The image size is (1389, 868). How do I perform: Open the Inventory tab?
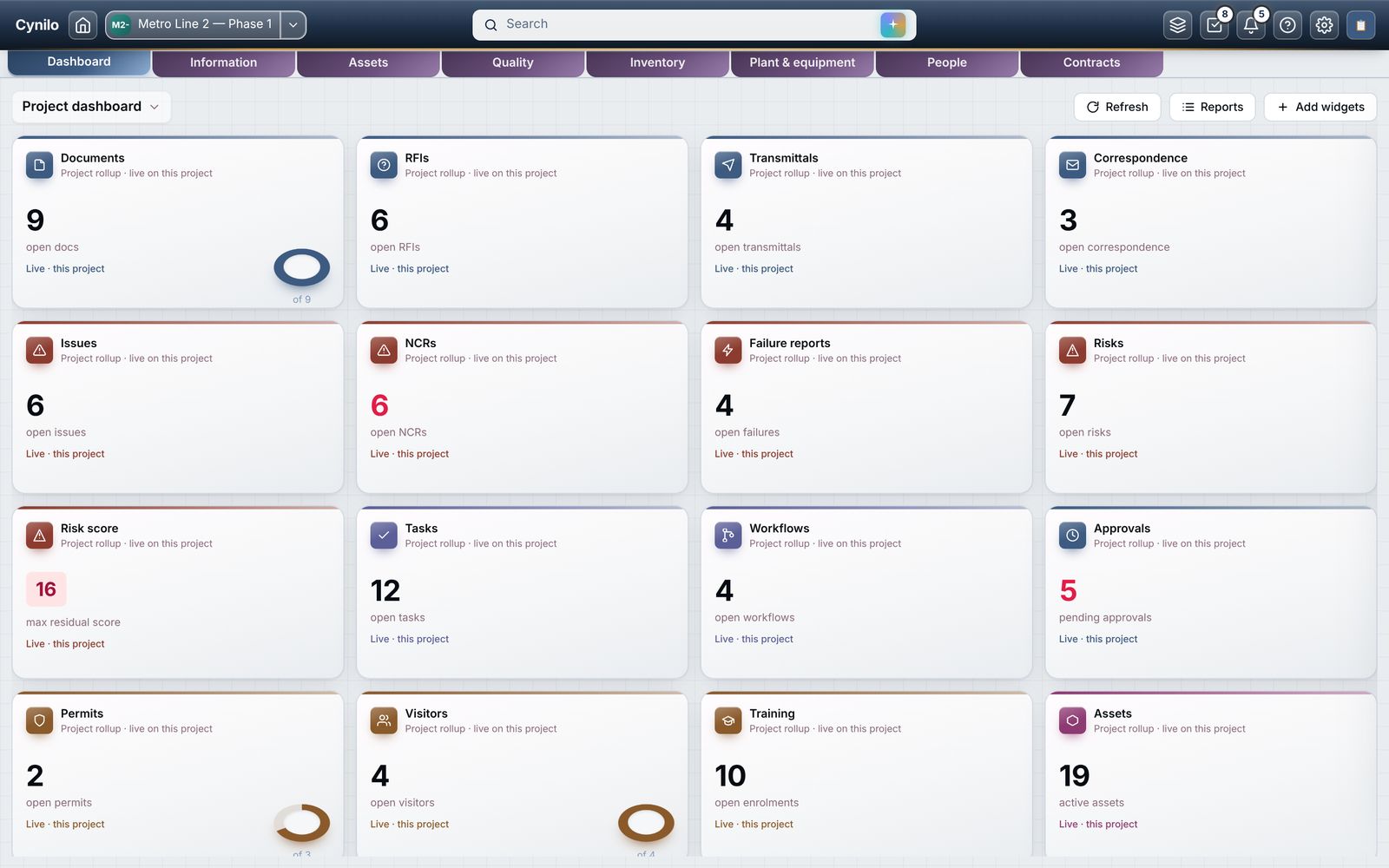pyautogui.click(x=657, y=62)
